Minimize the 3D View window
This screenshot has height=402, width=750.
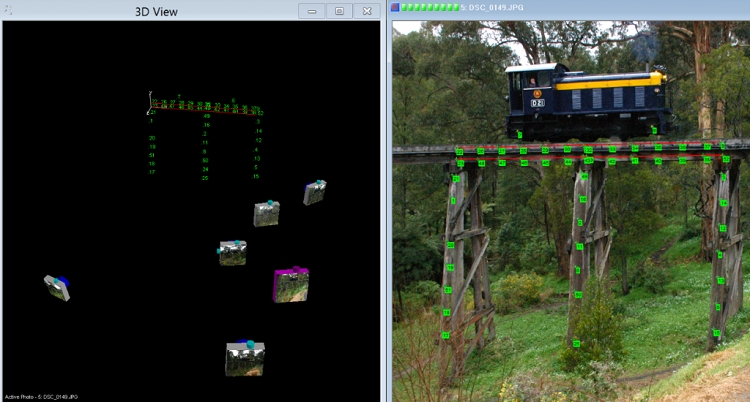click(312, 10)
